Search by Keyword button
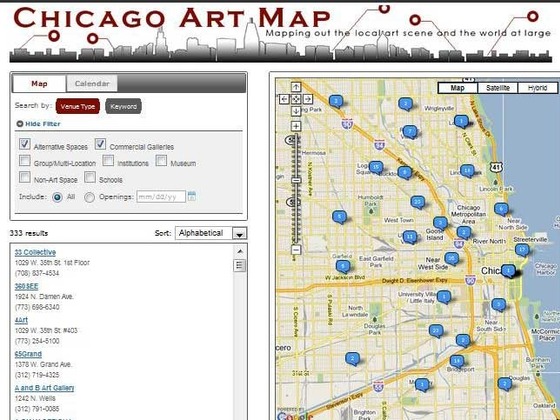 point(123,106)
